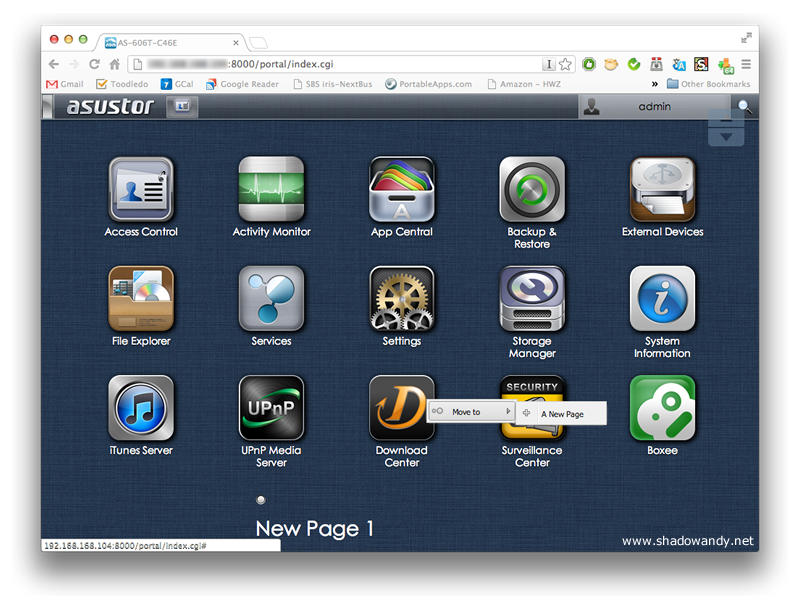
Task: Open Other Bookmarks folder
Action: [709, 84]
